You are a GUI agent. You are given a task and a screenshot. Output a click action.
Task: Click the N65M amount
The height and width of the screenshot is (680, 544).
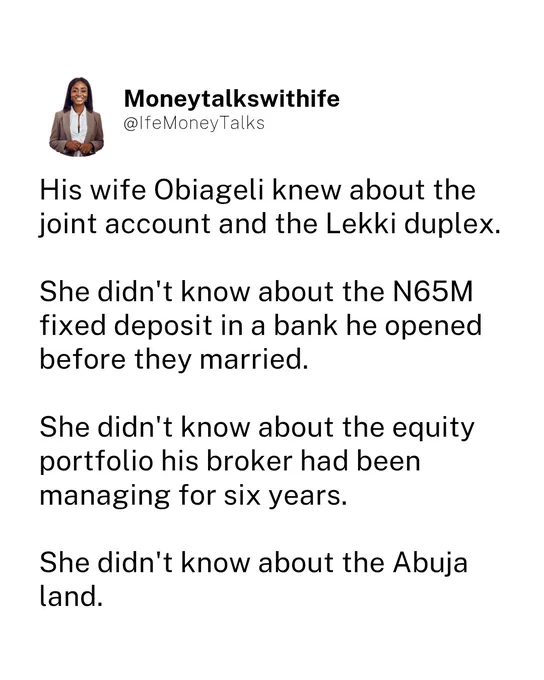point(433,291)
